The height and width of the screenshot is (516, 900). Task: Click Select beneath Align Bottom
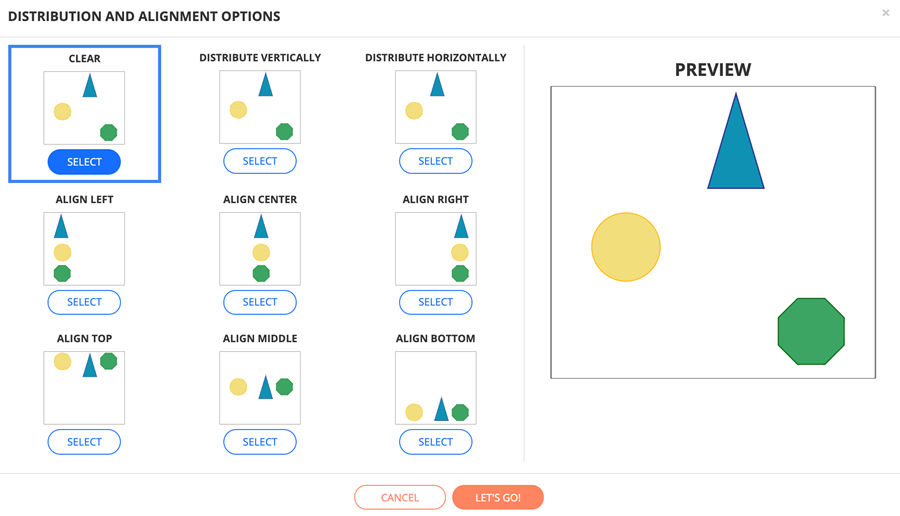coord(436,442)
